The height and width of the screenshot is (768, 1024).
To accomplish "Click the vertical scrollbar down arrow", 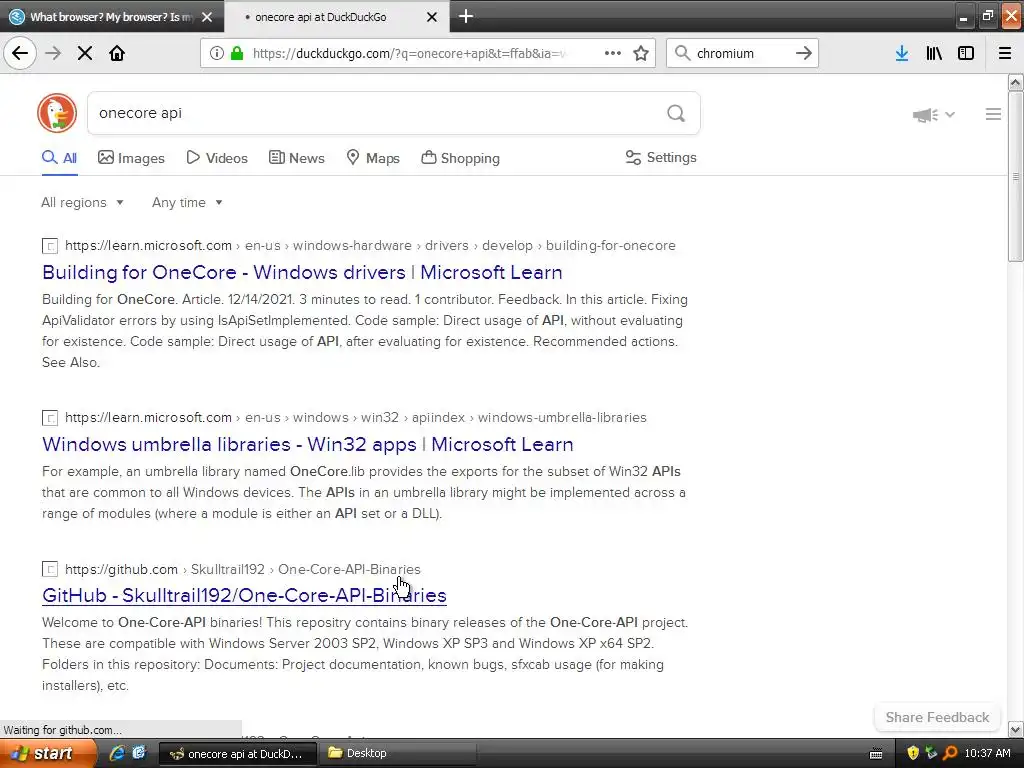I will point(1016,729).
